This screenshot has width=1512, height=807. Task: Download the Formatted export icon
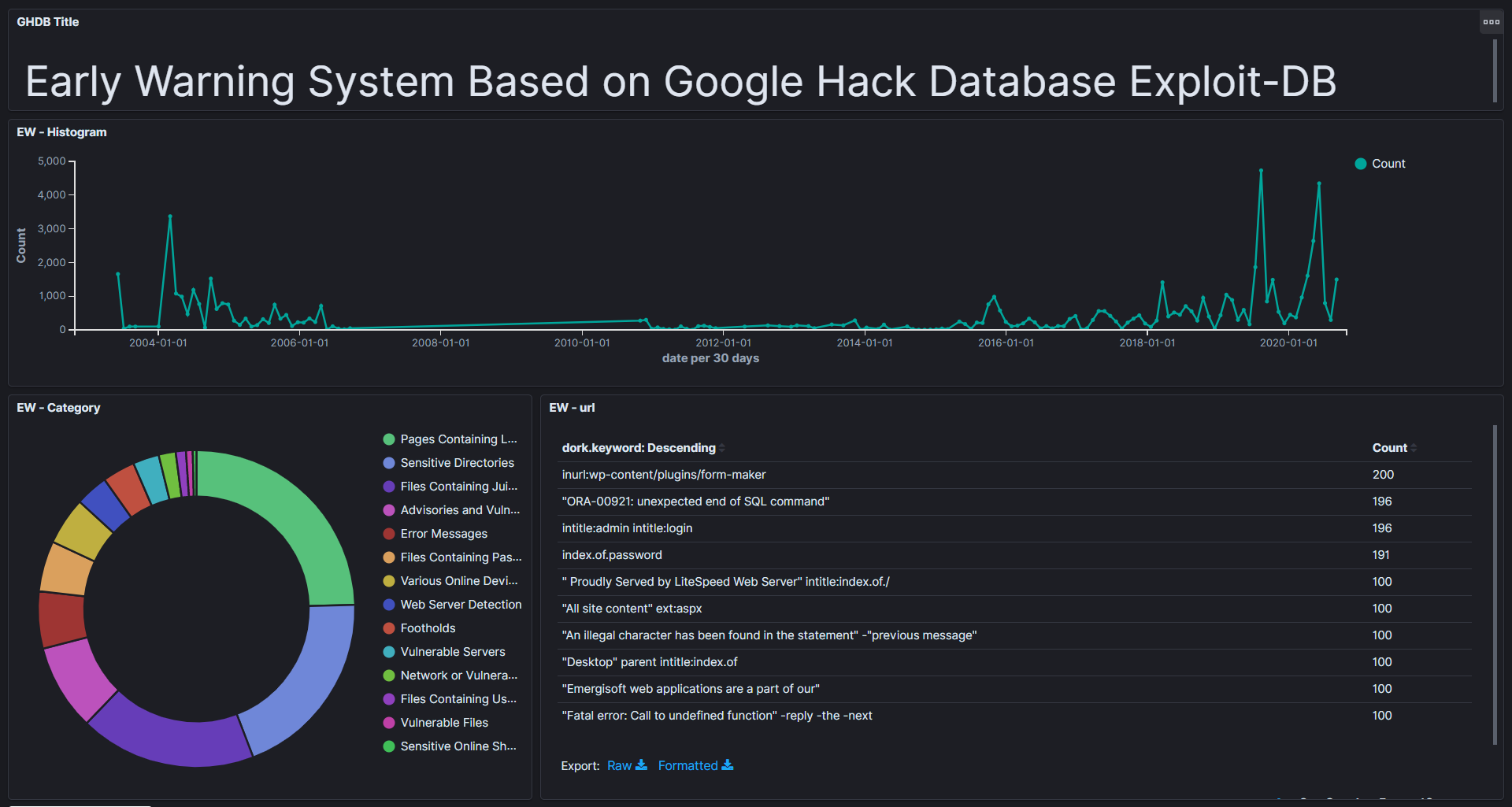coord(728,765)
